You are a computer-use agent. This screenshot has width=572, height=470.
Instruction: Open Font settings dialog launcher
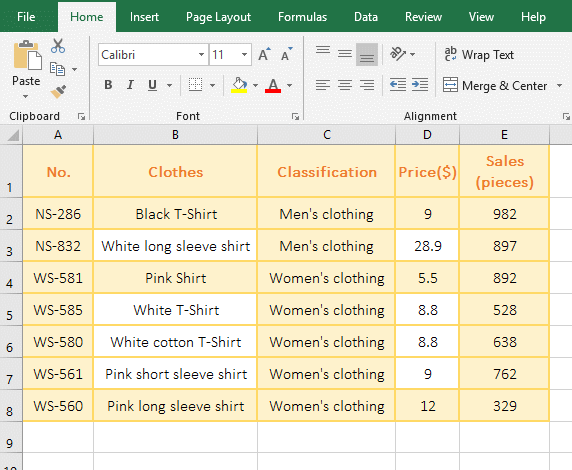pyautogui.click(x=295, y=116)
